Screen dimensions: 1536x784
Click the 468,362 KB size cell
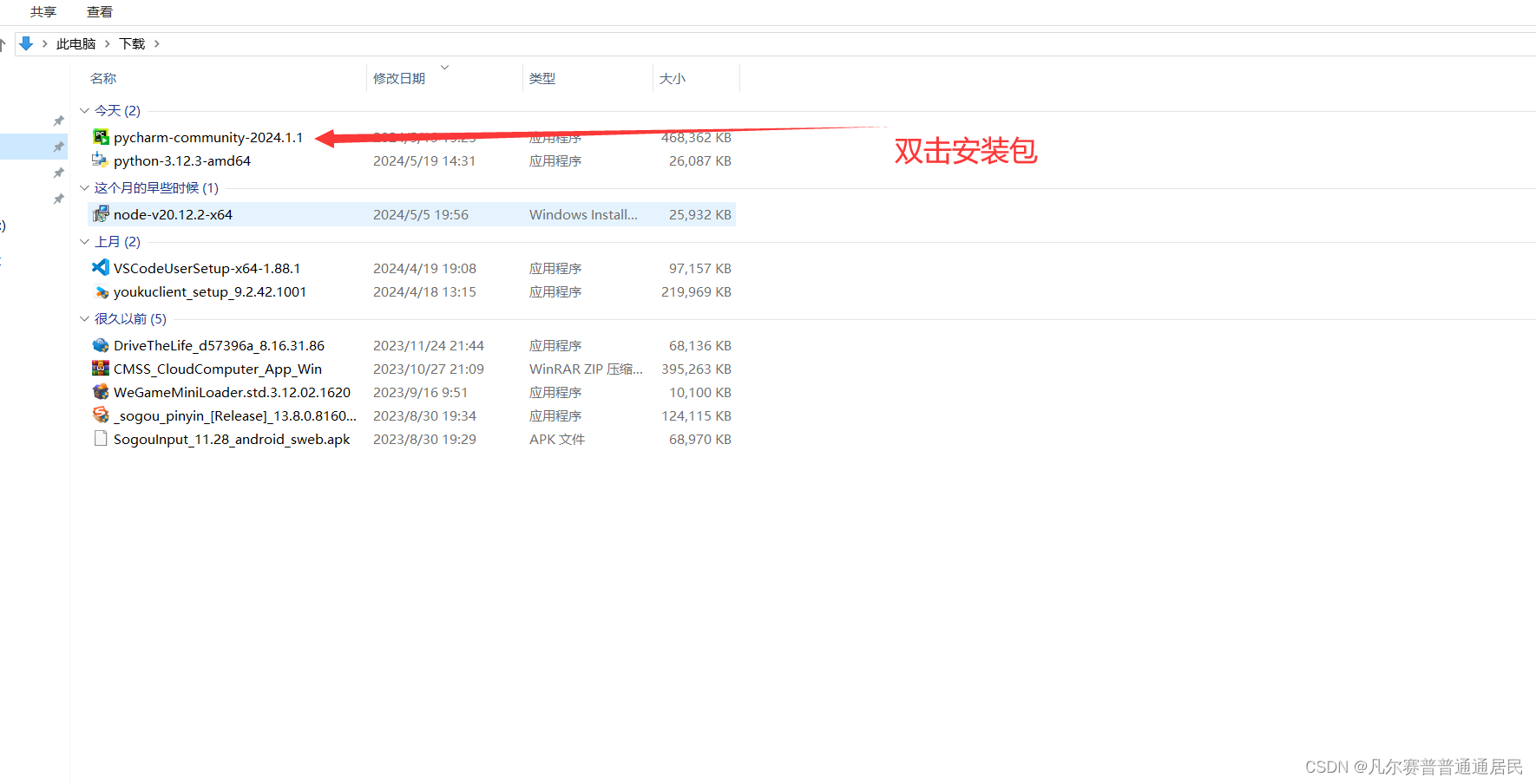click(x=696, y=137)
